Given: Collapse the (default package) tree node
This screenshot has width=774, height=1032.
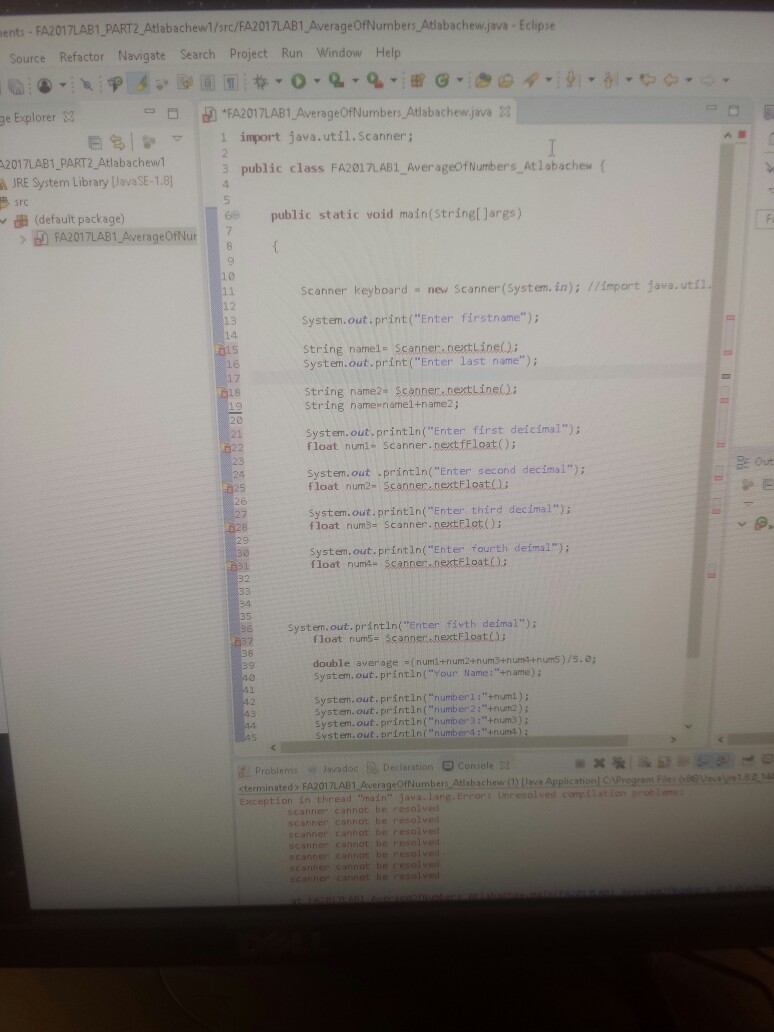Looking at the screenshot, I should click(3, 219).
